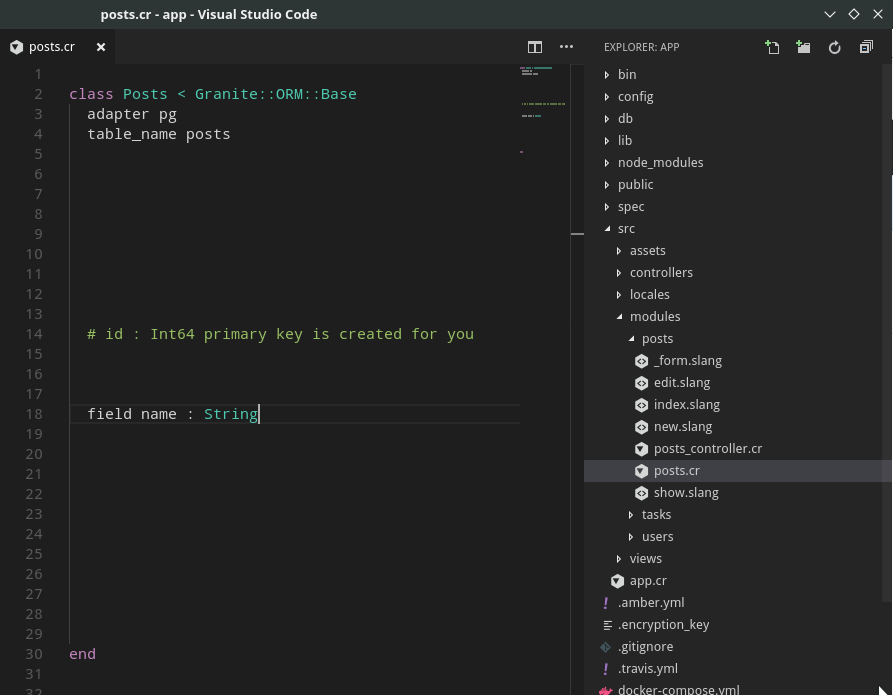
Task: Click the docker-compose.yml docker icon
Action: [605, 690]
